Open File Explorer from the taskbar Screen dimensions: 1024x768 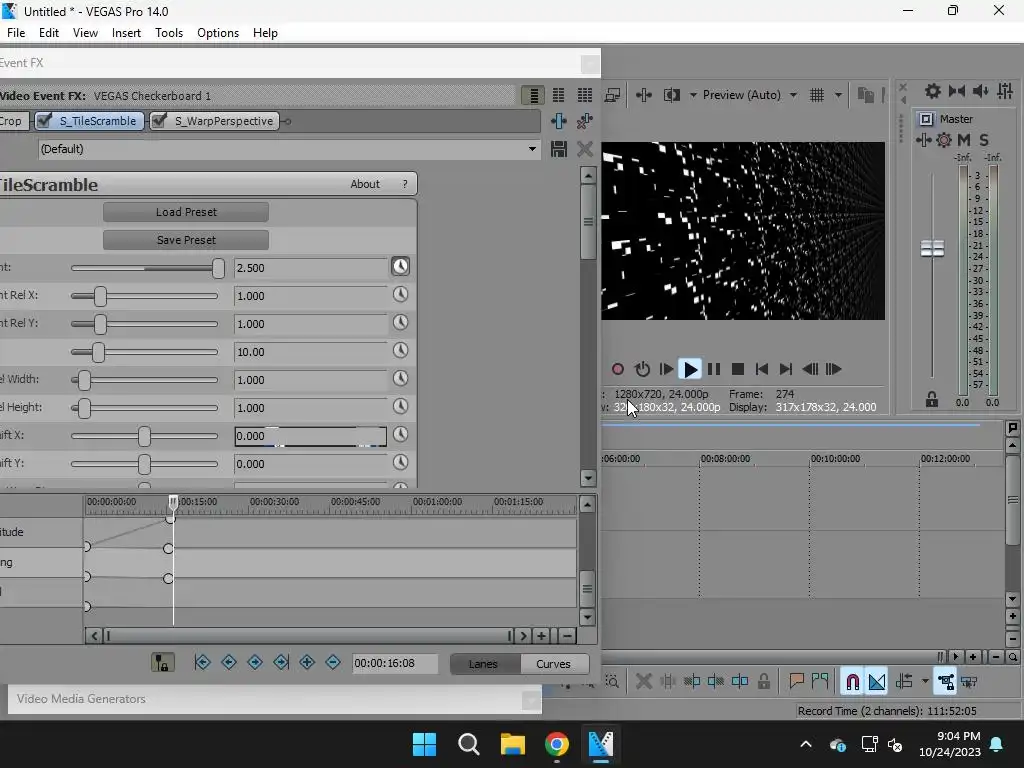[513, 744]
